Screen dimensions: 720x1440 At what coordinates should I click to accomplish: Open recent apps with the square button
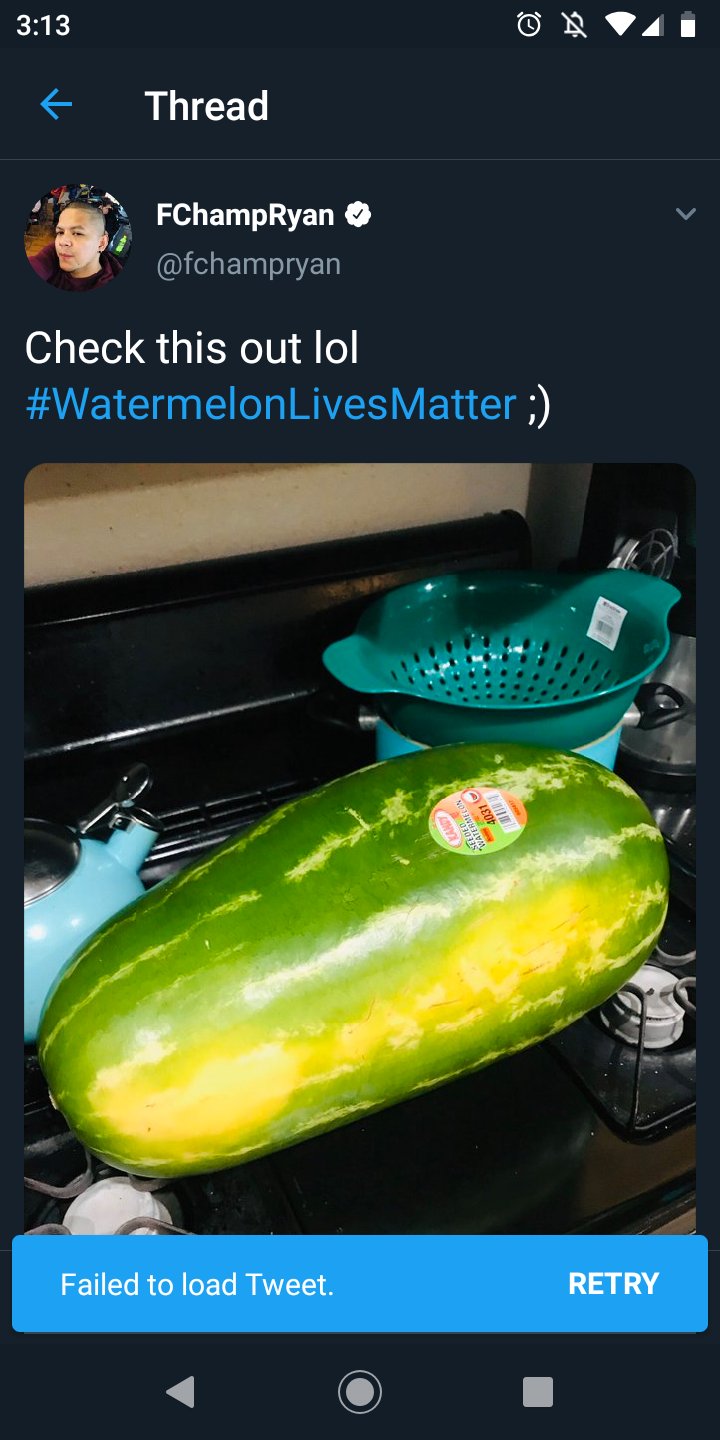point(538,1391)
